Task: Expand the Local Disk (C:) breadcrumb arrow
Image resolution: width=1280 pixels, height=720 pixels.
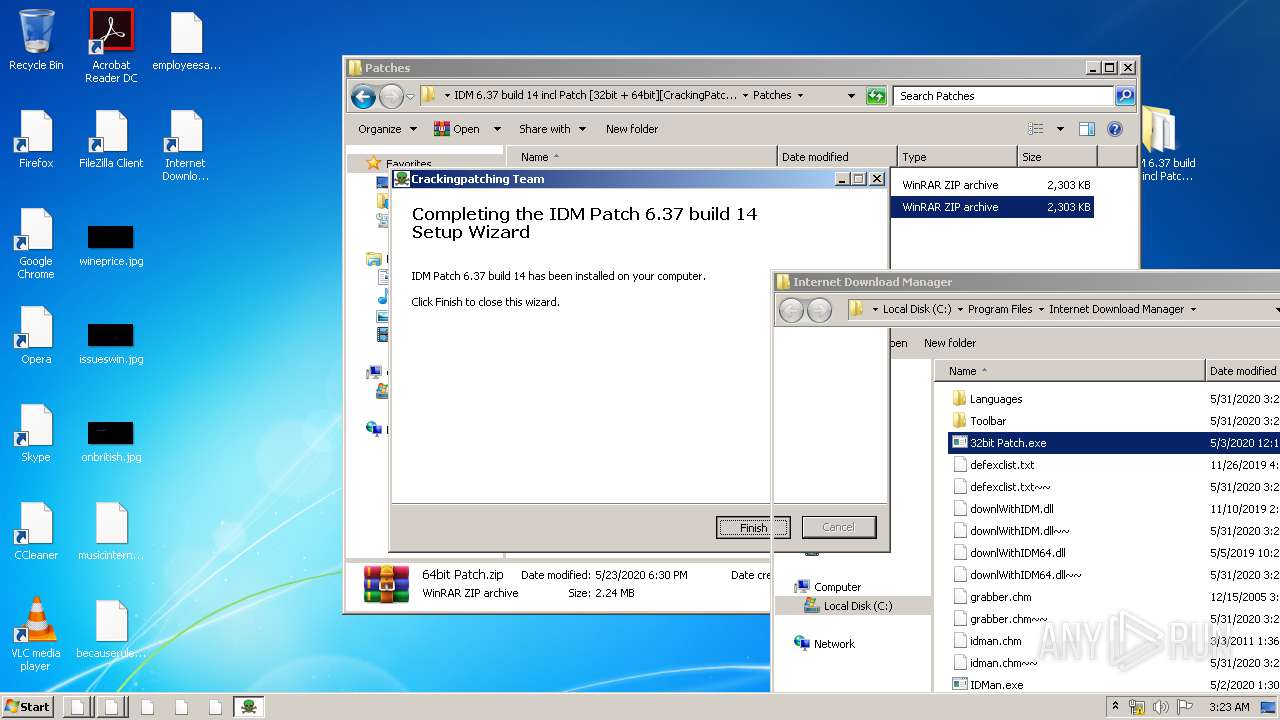Action: coord(959,310)
